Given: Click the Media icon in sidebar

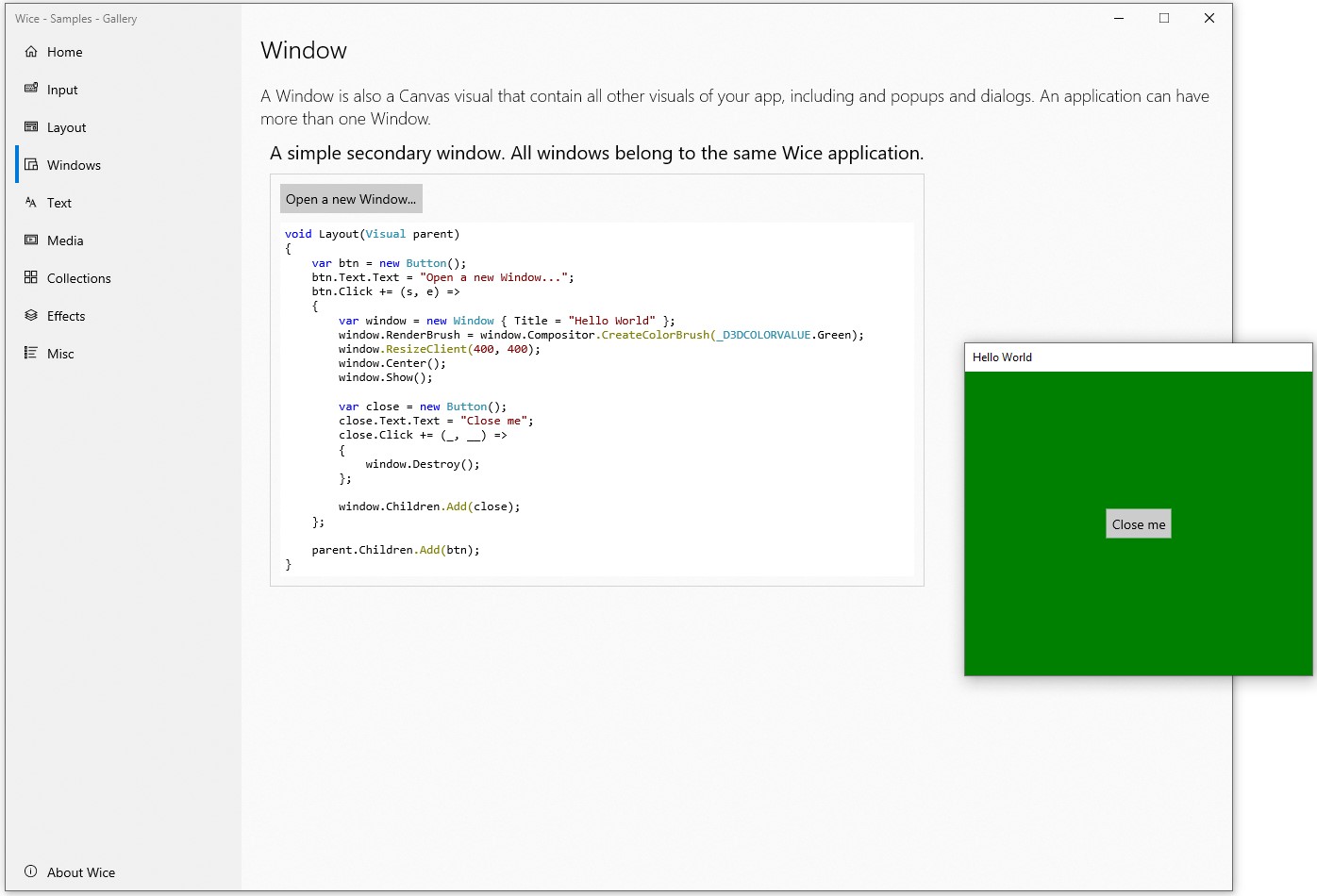Looking at the screenshot, I should pyautogui.click(x=31, y=240).
